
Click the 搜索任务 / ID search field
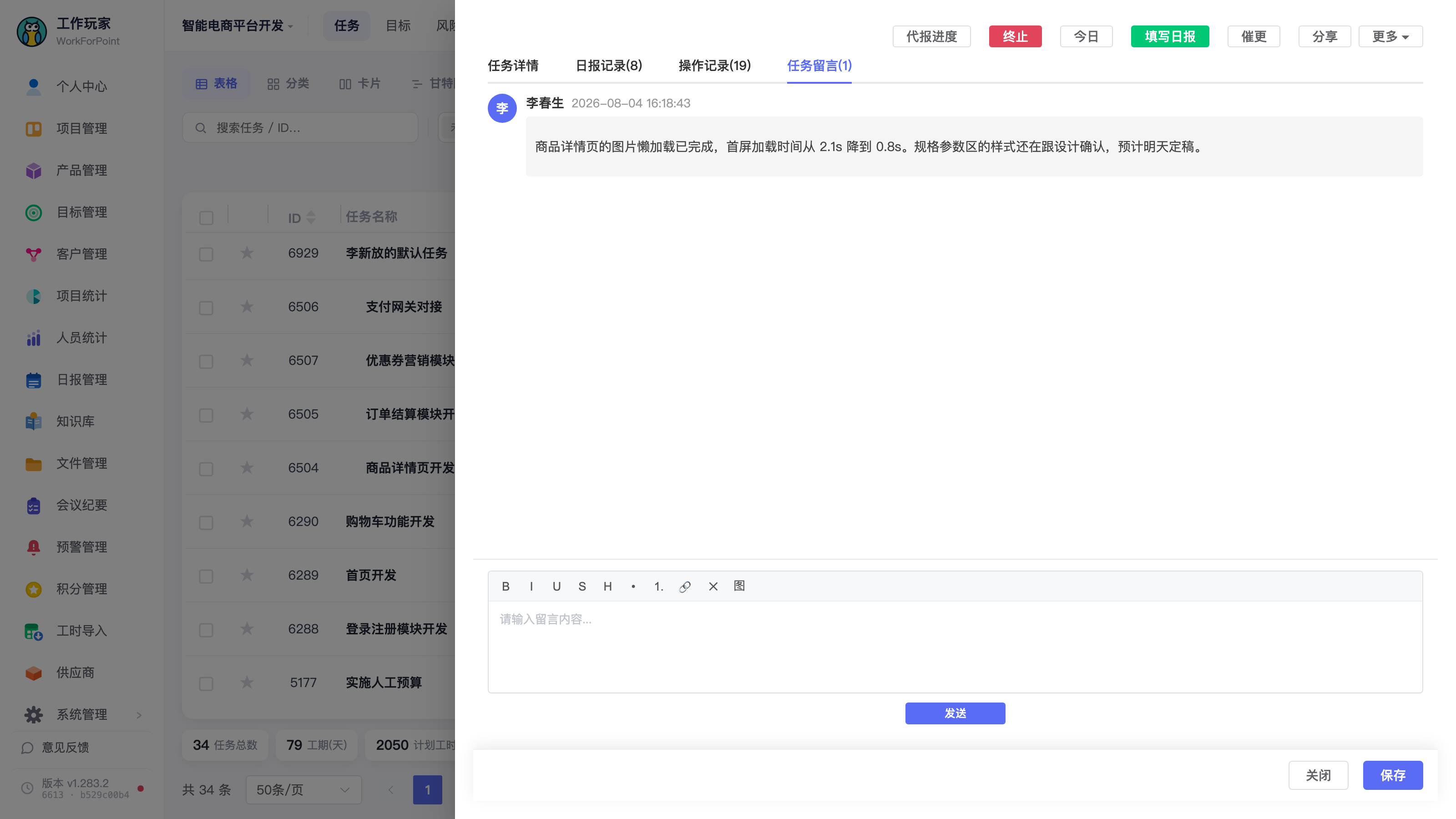[300, 128]
